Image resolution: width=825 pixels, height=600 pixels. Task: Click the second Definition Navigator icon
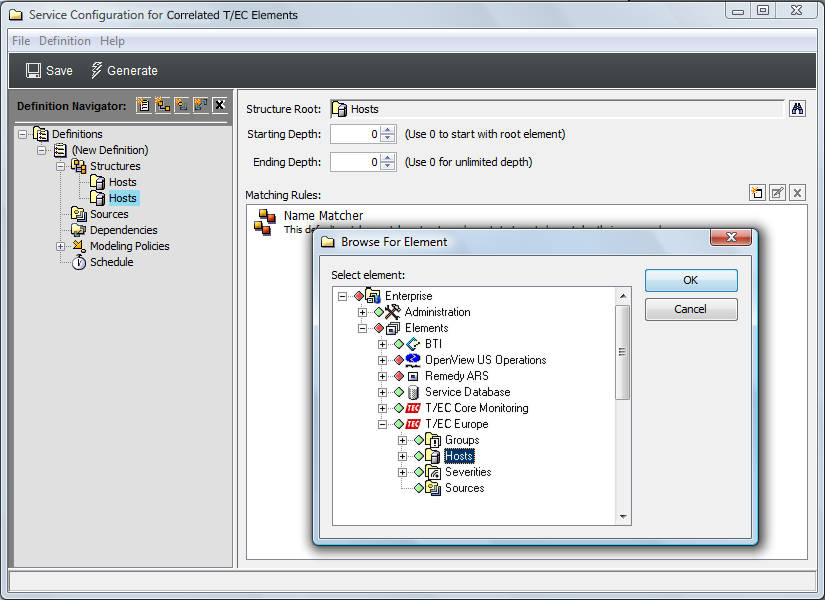pos(163,105)
